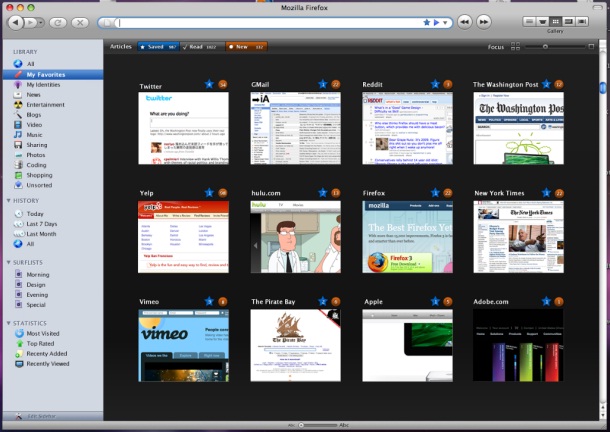Open the address bar dropdown arrow
This screenshot has width=610, height=432.
point(445,23)
